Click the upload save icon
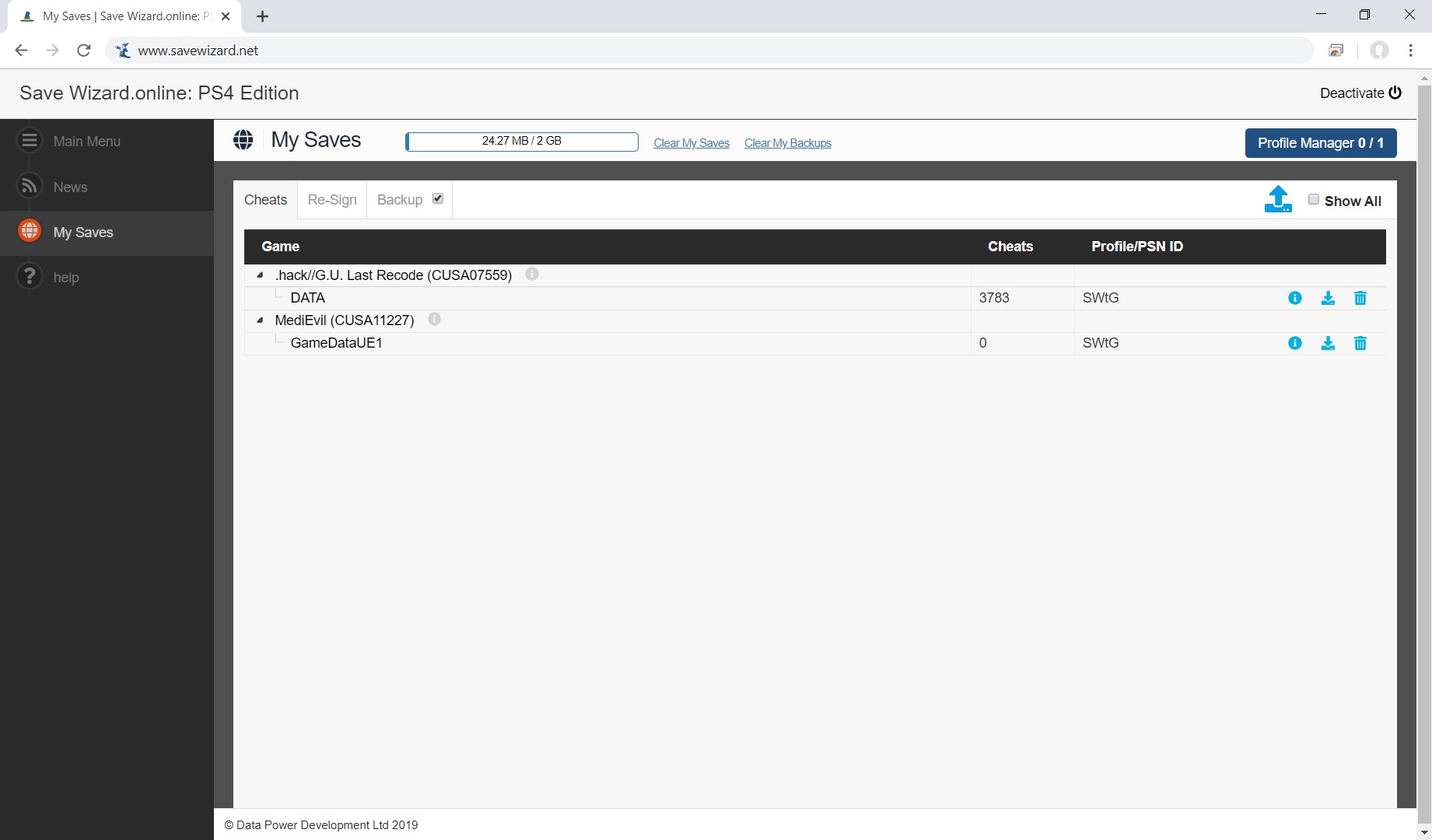The height and width of the screenshot is (840, 1432). 1278,199
